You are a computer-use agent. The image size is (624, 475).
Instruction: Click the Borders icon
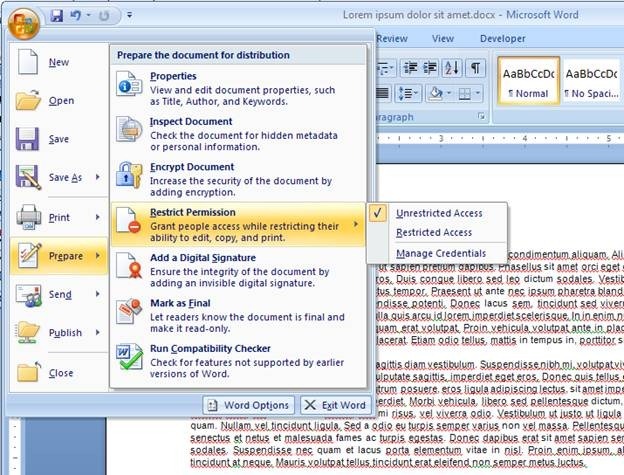[464, 93]
